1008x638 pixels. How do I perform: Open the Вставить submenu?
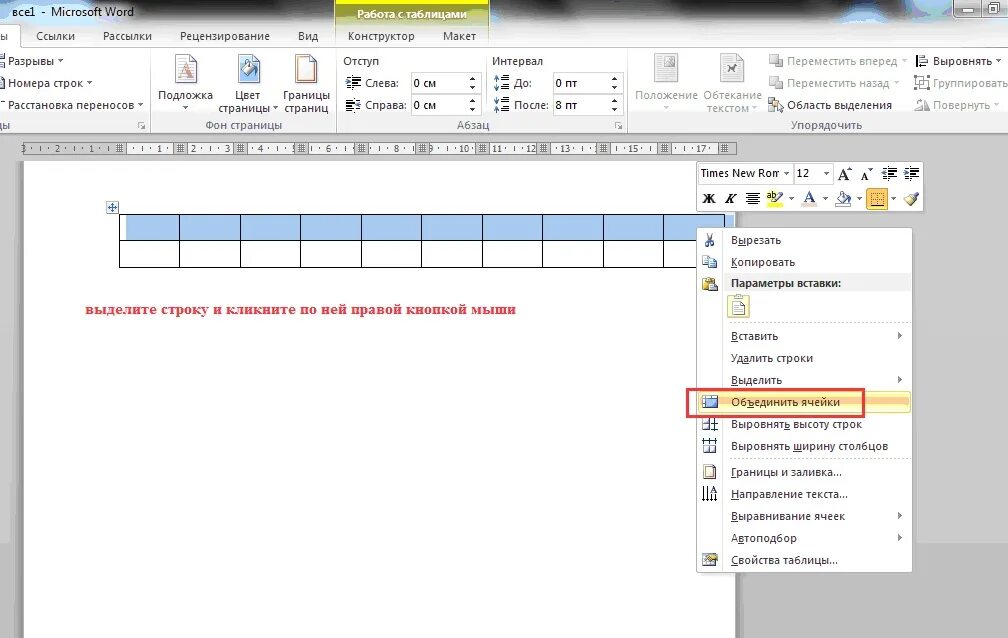tap(805, 336)
